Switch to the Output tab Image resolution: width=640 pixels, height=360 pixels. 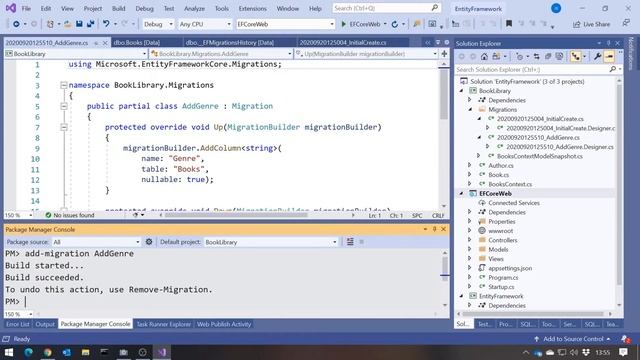pyautogui.click(x=45, y=324)
